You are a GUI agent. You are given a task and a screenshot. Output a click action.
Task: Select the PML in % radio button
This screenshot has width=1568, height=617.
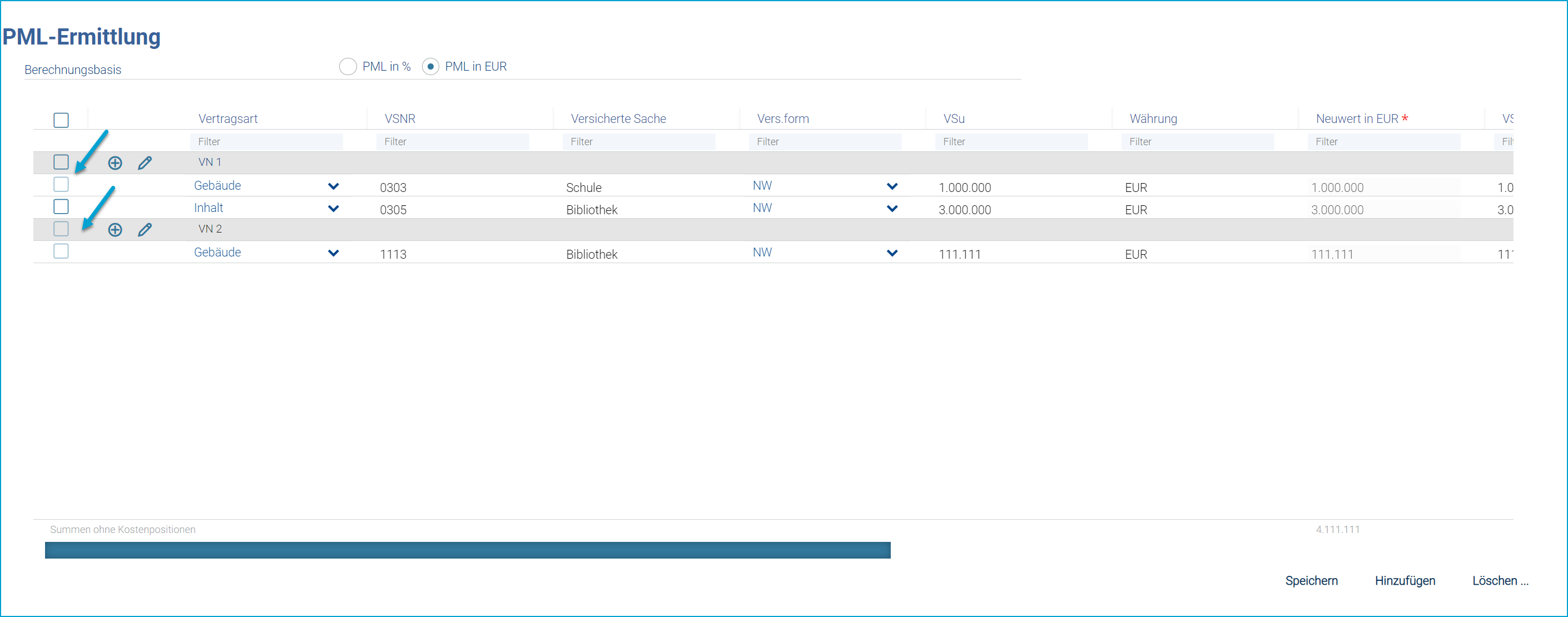[x=348, y=66]
